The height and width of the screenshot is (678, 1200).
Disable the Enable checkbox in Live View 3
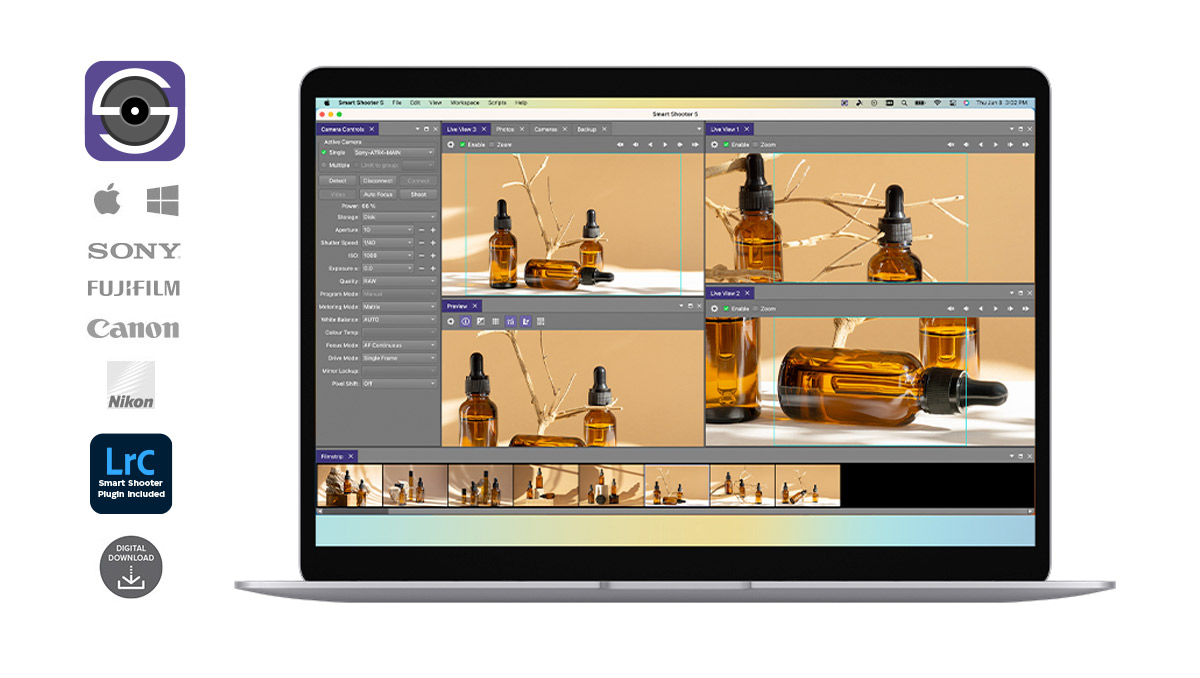click(x=462, y=144)
